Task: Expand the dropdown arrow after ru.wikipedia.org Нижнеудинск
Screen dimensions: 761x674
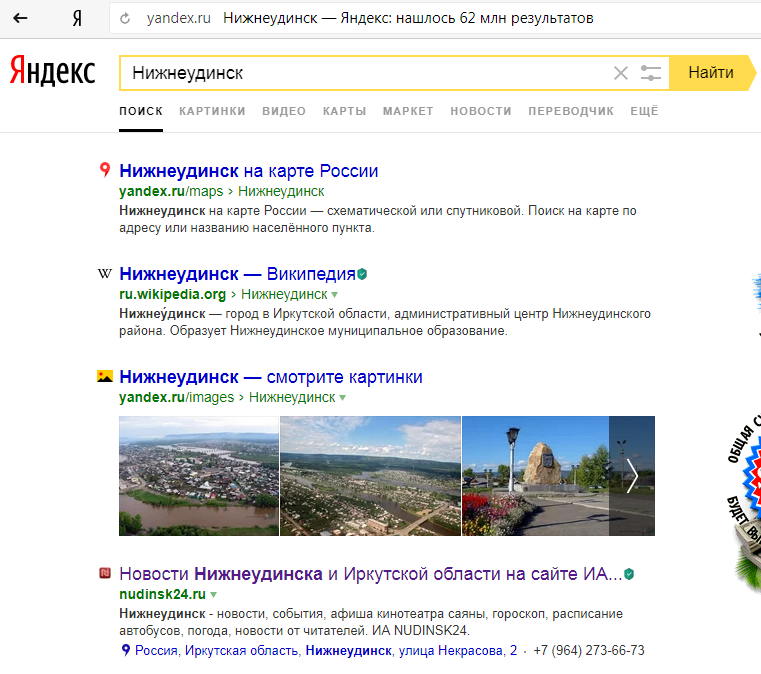Action: (x=334, y=295)
